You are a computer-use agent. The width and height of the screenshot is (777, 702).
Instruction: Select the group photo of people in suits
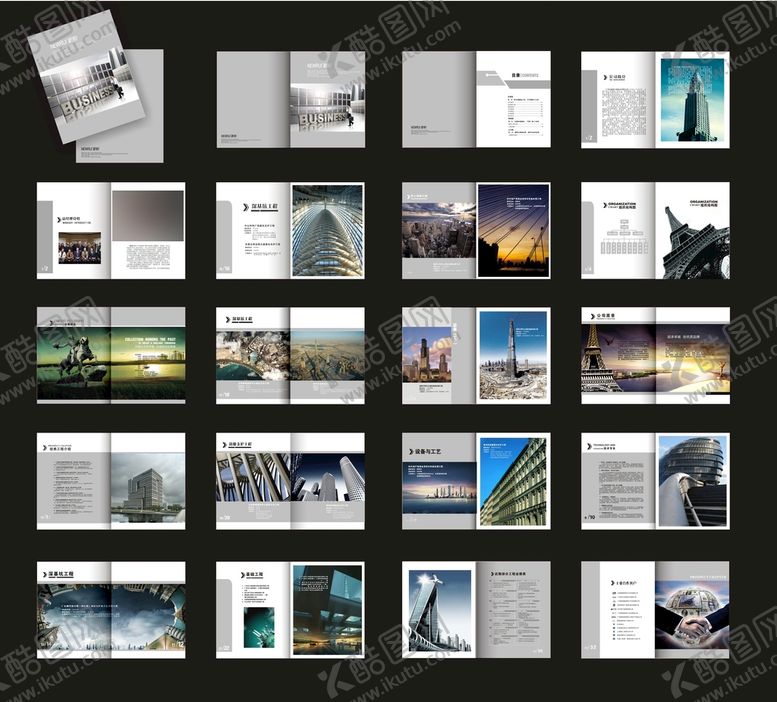[79, 248]
